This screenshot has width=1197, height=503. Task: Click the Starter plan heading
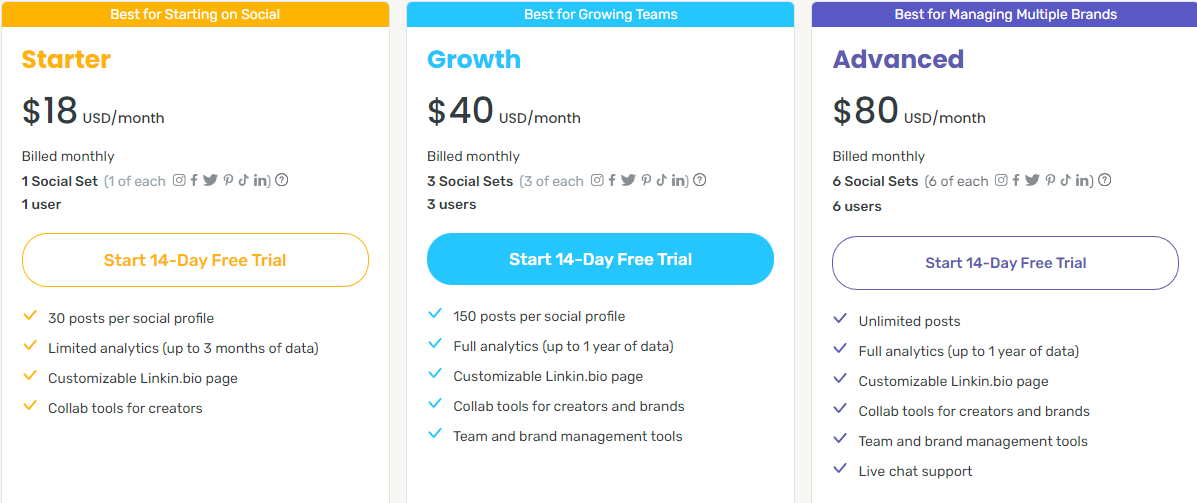(66, 59)
